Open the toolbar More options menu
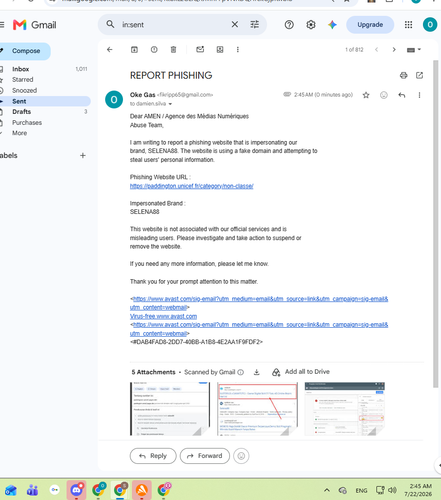The height and width of the screenshot is (500, 441). coord(238,50)
